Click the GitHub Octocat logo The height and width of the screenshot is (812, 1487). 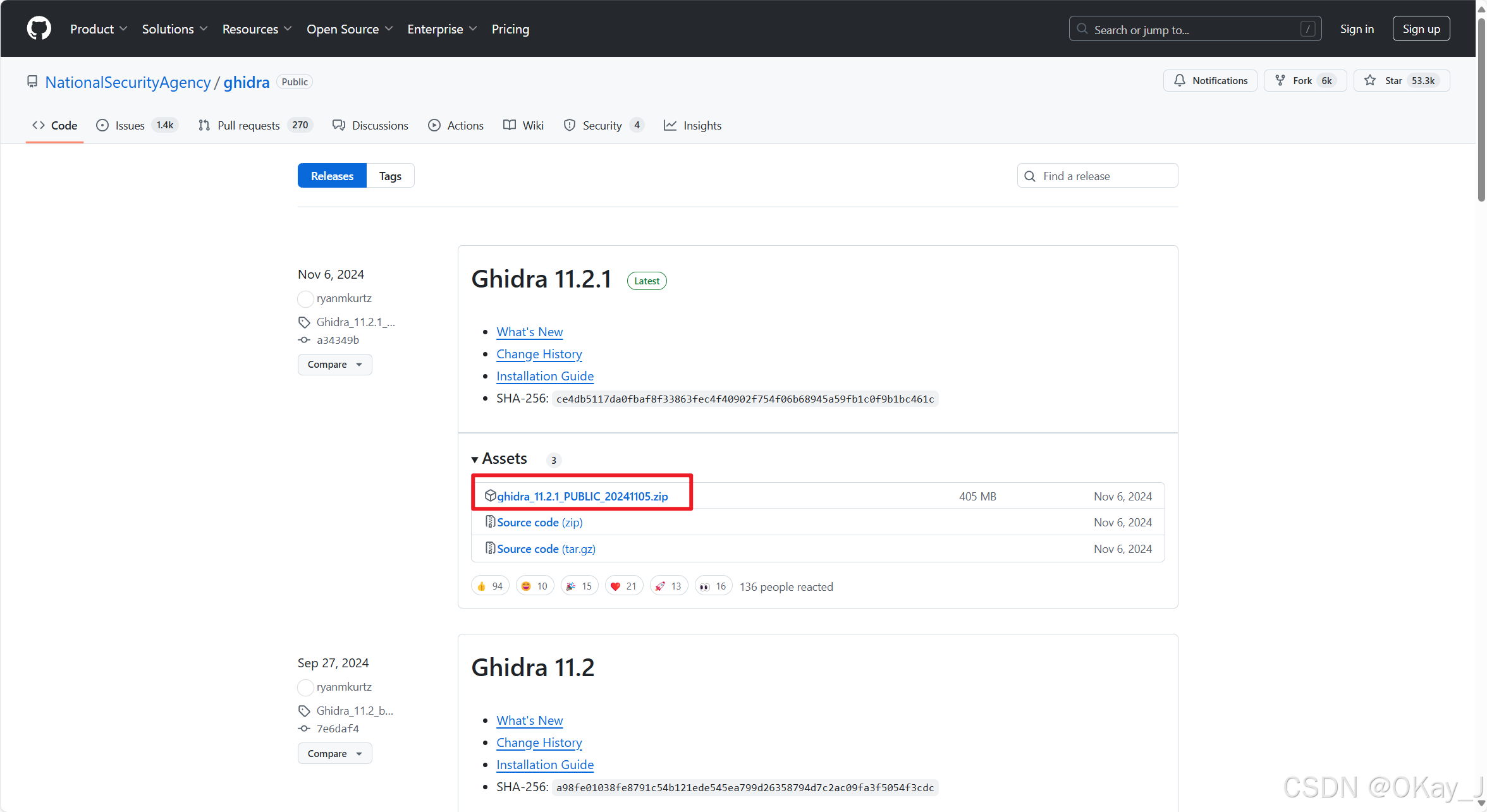tap(39, 29)
